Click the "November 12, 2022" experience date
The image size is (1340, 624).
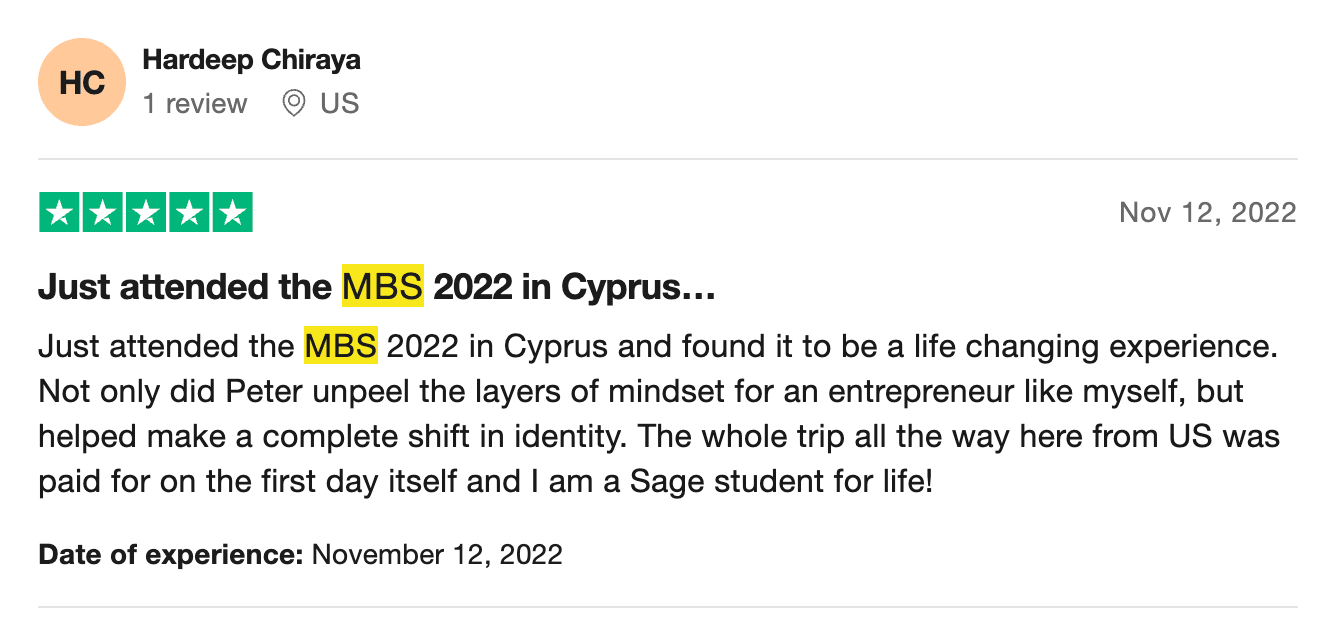(x=437, y=554)
